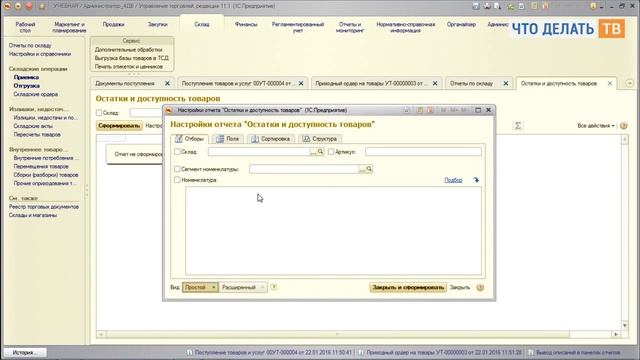640x360 pixels.
Task: Open the Сортировка tab in settings
Action: pos(271,139)
